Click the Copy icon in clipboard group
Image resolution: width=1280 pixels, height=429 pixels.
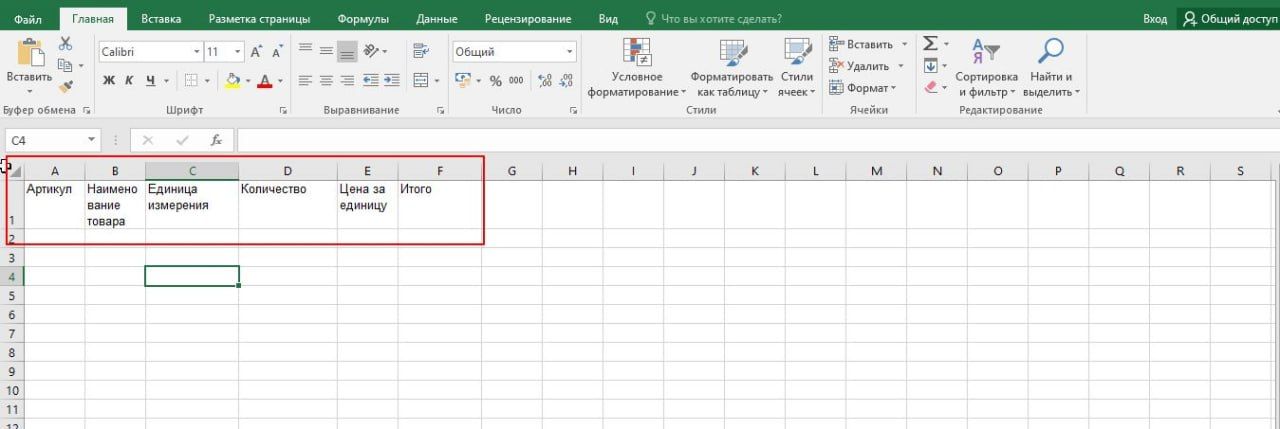pyautogui.click(x=65, y=65)
